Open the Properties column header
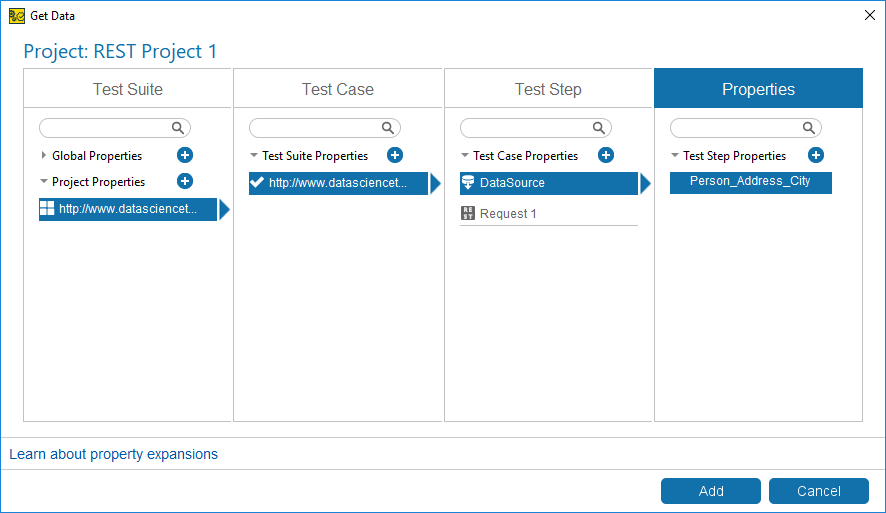Image resolution: width=886 pixels, height=513 pixels. 758,89
